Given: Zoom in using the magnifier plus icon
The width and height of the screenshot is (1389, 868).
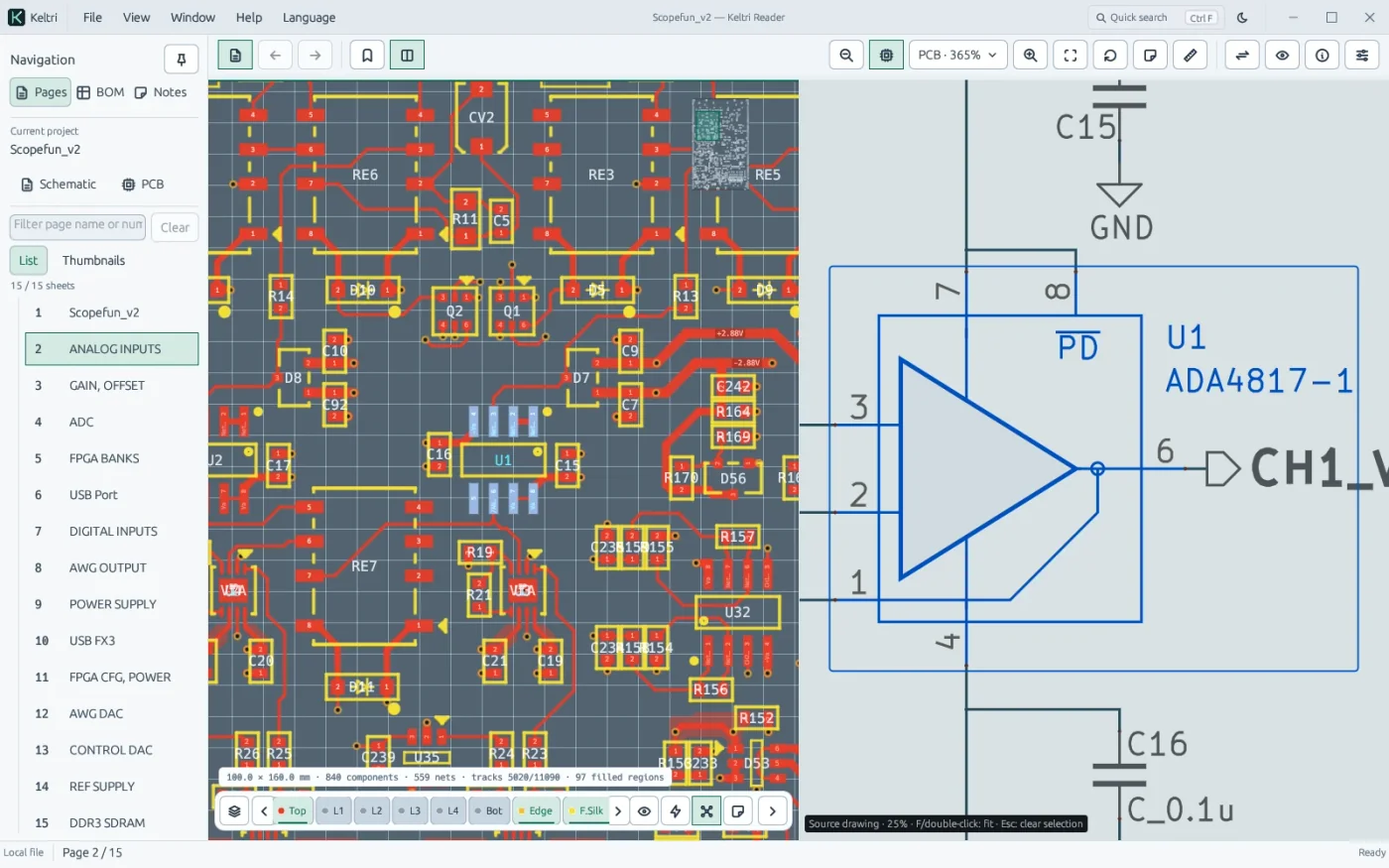Looking at the screenshot, I should (x=1031, y=56).
